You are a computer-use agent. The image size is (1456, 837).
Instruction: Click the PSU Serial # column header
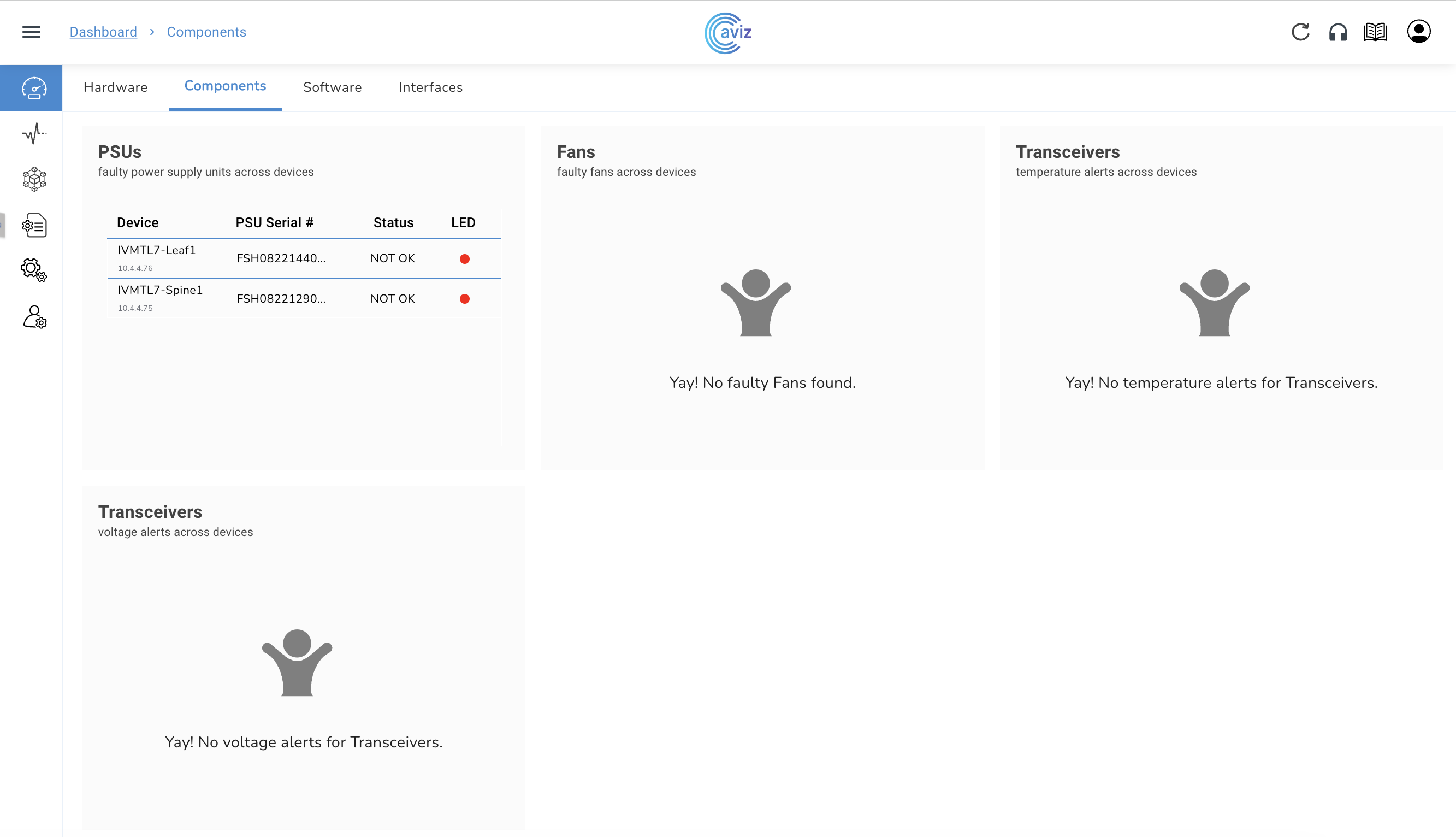pos(274,223)
